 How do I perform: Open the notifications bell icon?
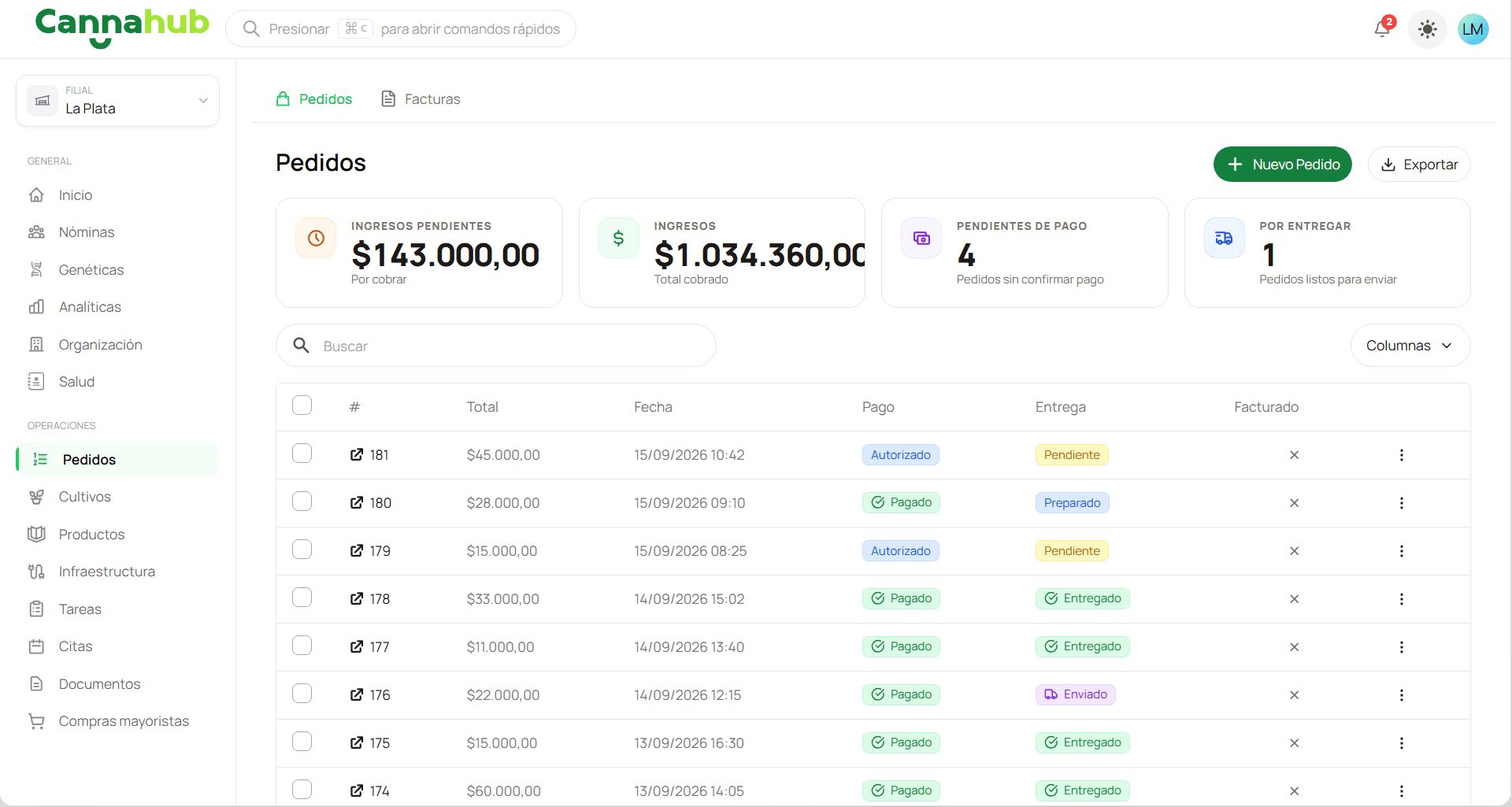pos(1382,29)
